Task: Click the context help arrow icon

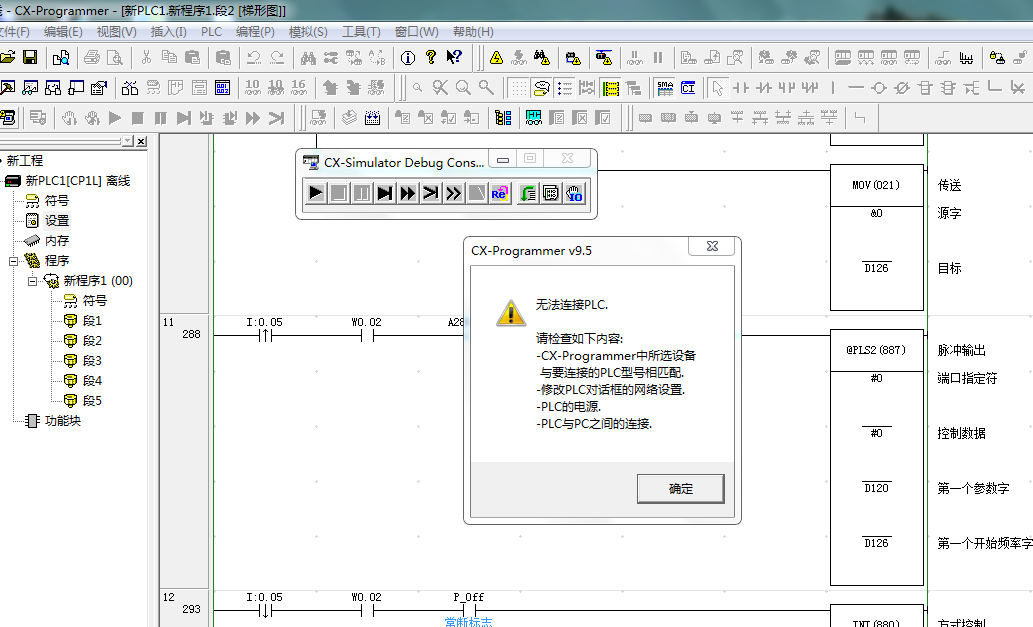Action: pyautogui.click(x=454, y=57)
